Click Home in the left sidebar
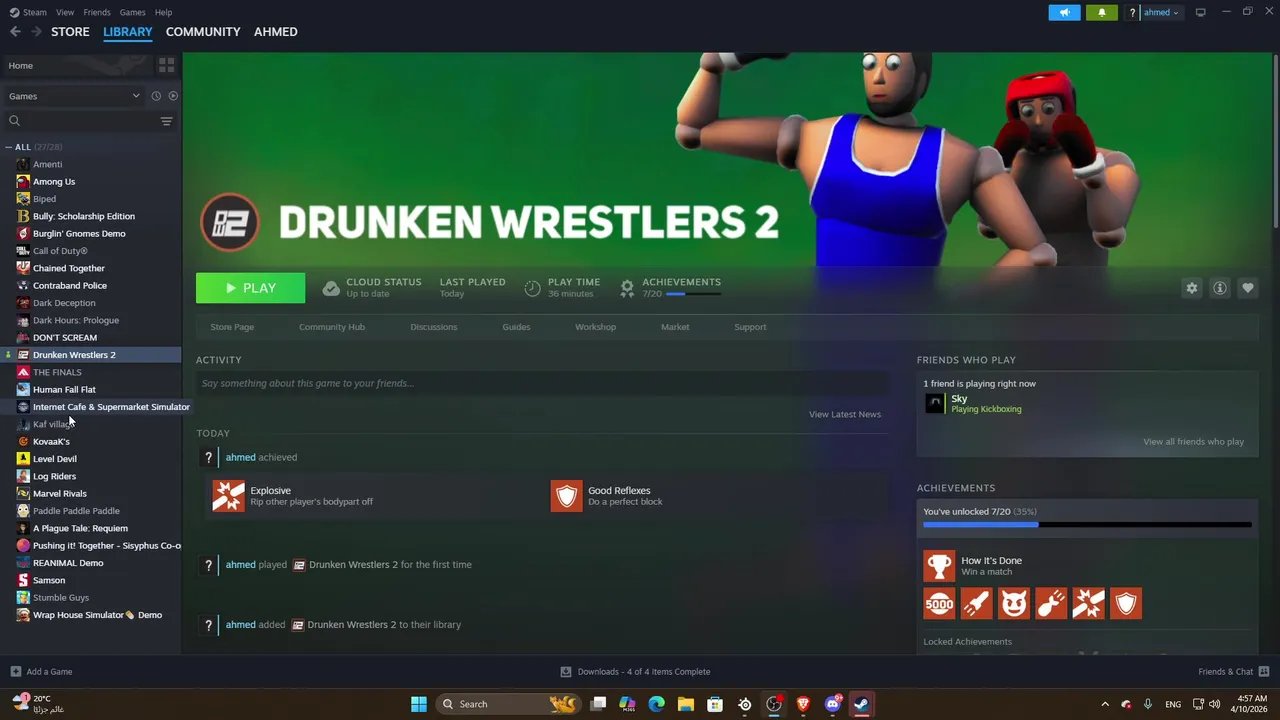Screen dimensions: 1280x720 click(x=20, y=65)
